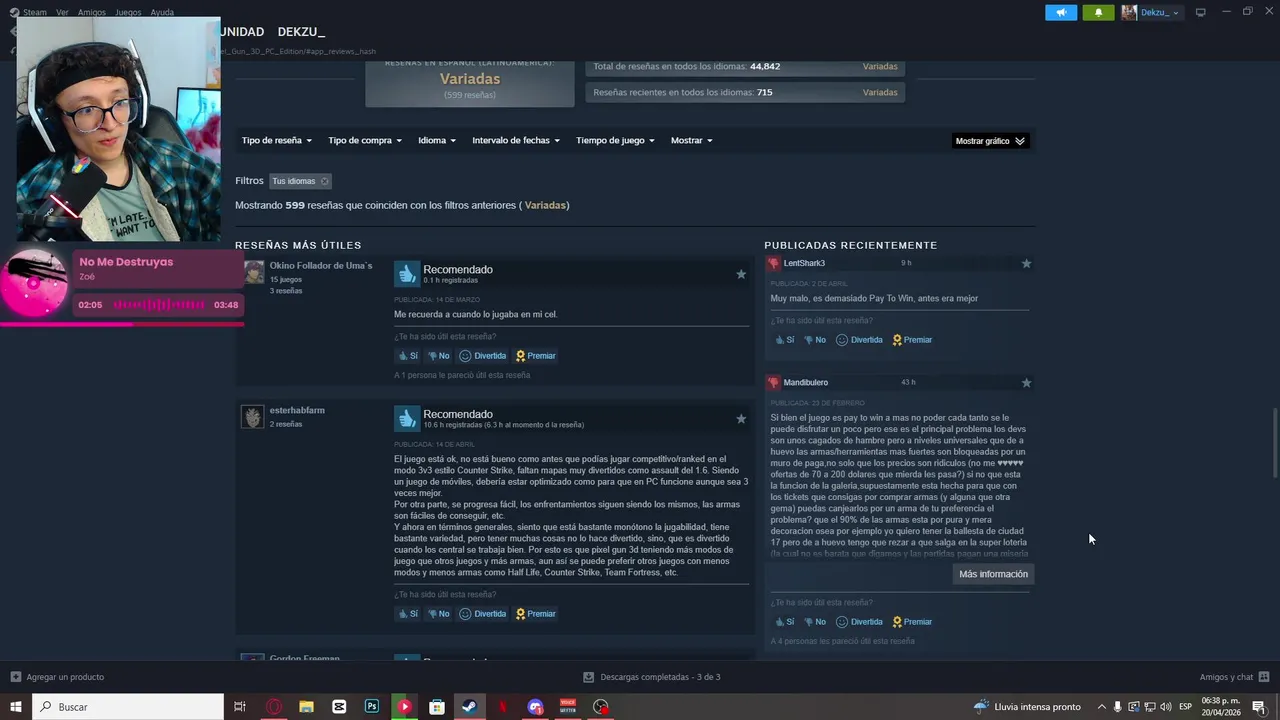This screenshot has height=720, width=1280.
Task: Open the Juegos menu
Action: pos(128,12)
